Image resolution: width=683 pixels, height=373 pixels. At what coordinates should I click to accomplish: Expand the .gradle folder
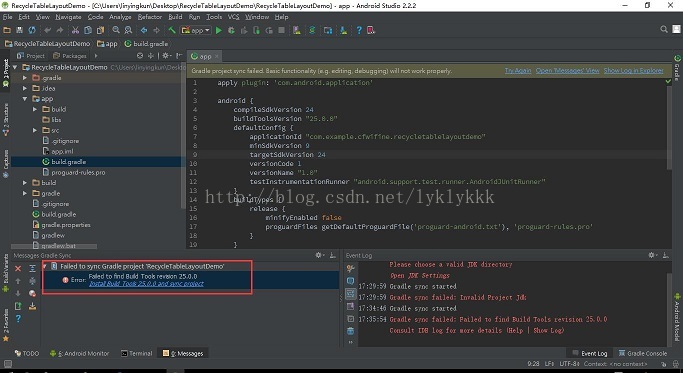(x=25, y=78)
